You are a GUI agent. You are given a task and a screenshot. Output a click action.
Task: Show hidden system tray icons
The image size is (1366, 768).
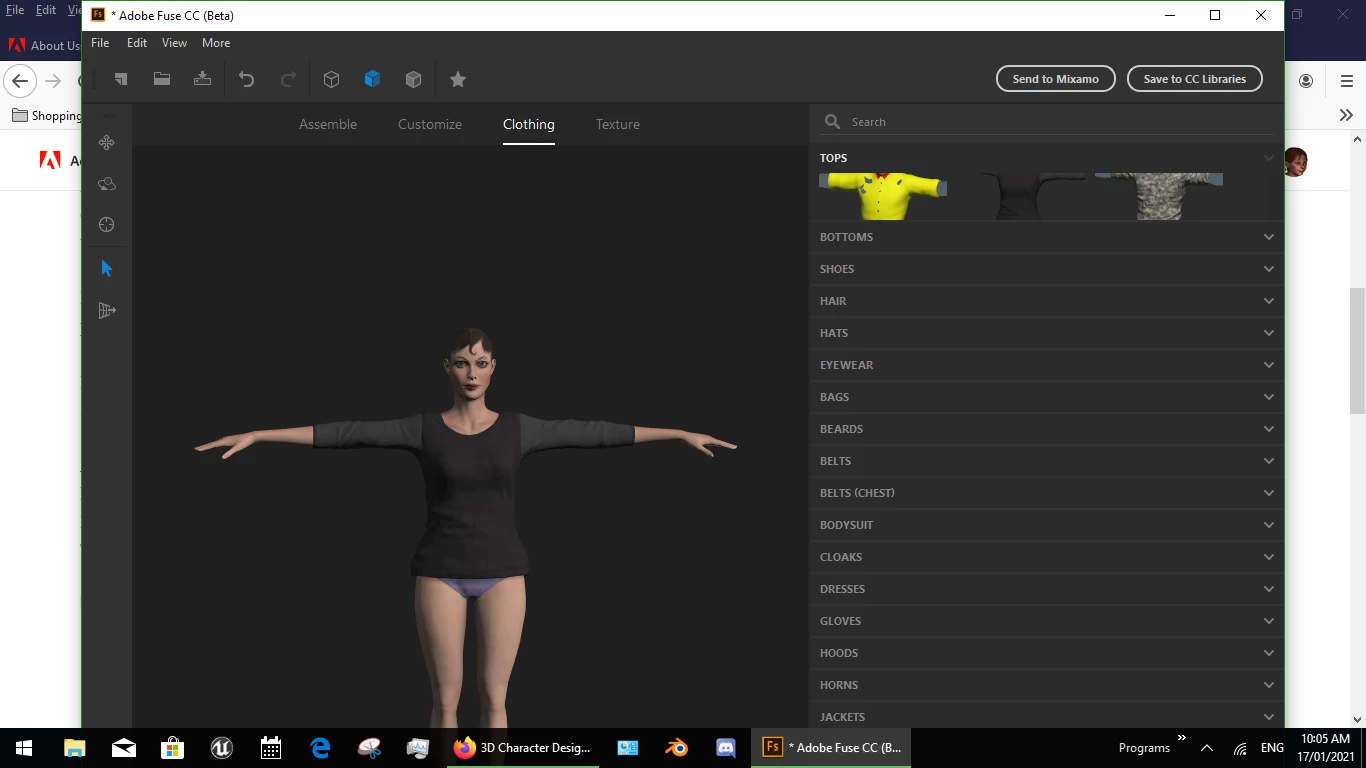click(x=1207, y=747)
